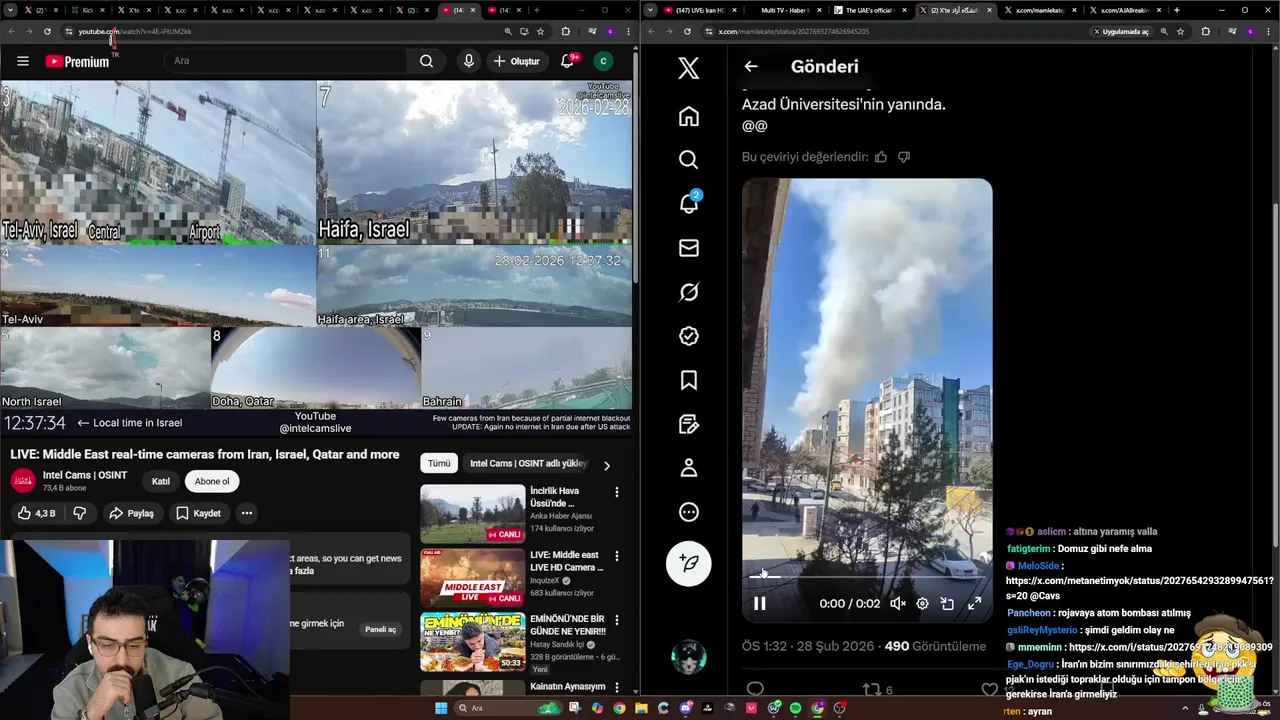This screenshot has height=720, width=1280.
Task: Start voice search with microphone icon
Action: (468, 61)
